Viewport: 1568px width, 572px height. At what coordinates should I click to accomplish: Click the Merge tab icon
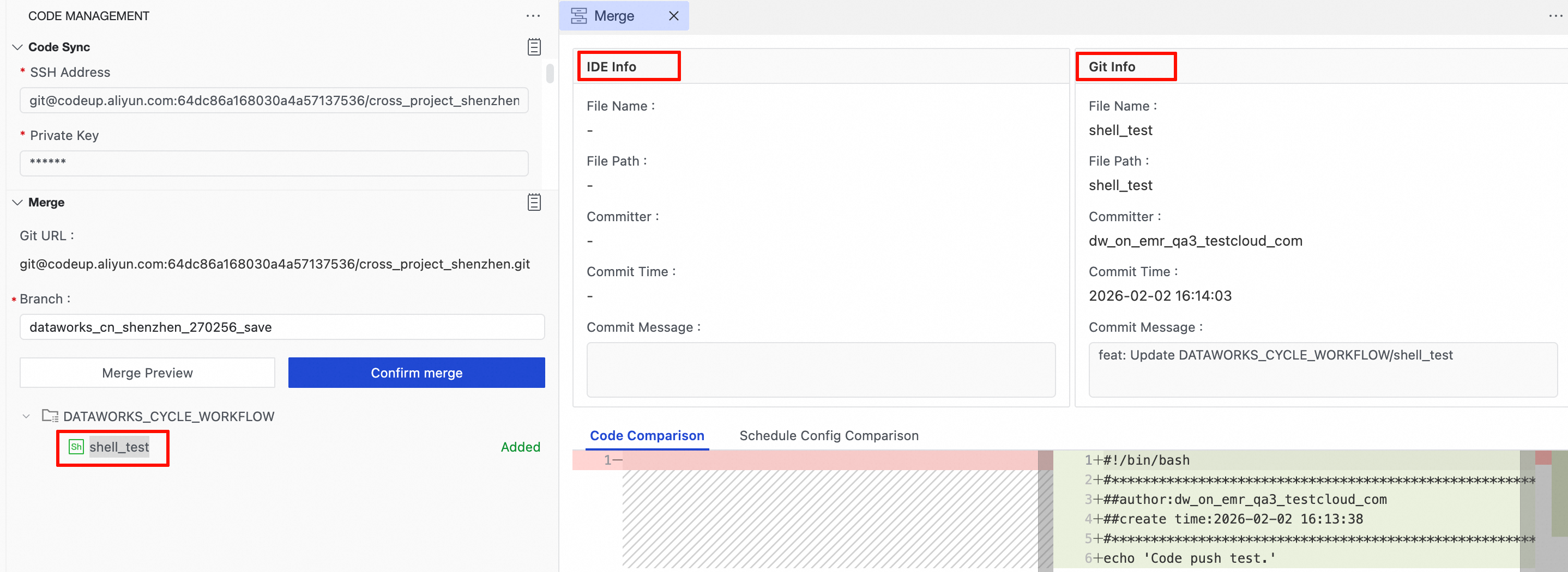[579, 16]
